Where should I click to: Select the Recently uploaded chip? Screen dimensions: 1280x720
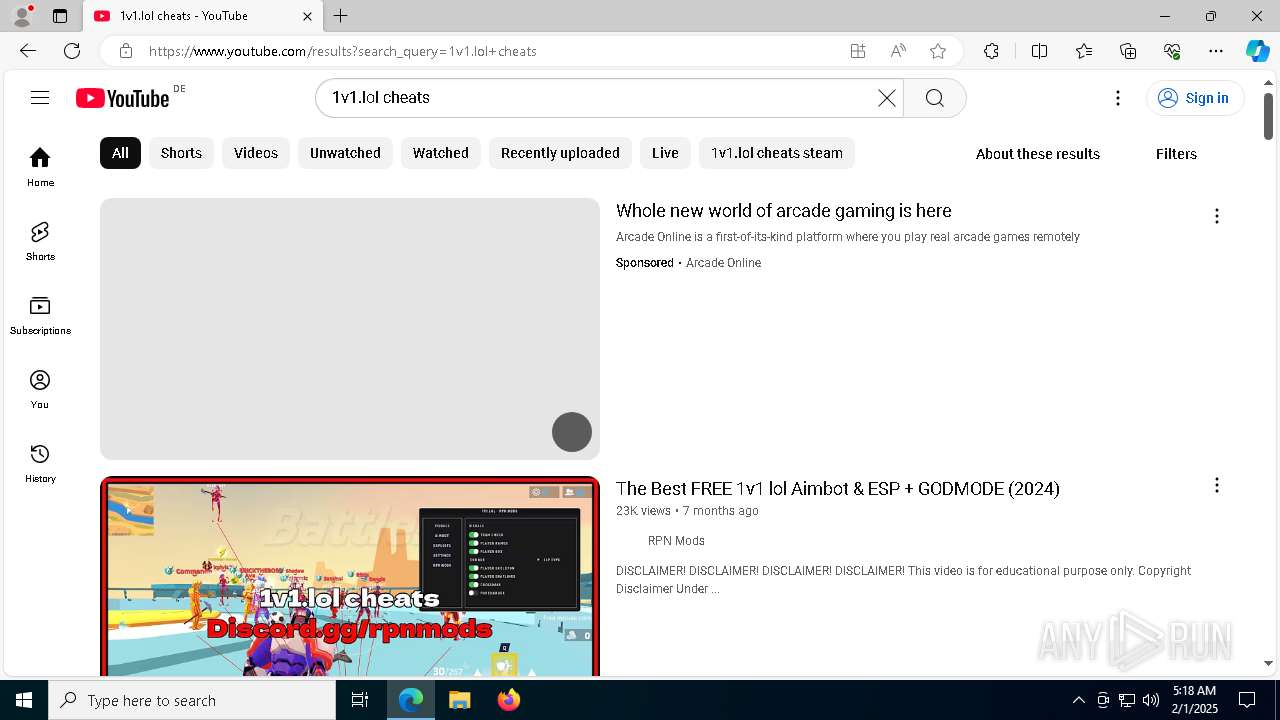[560, 153]
